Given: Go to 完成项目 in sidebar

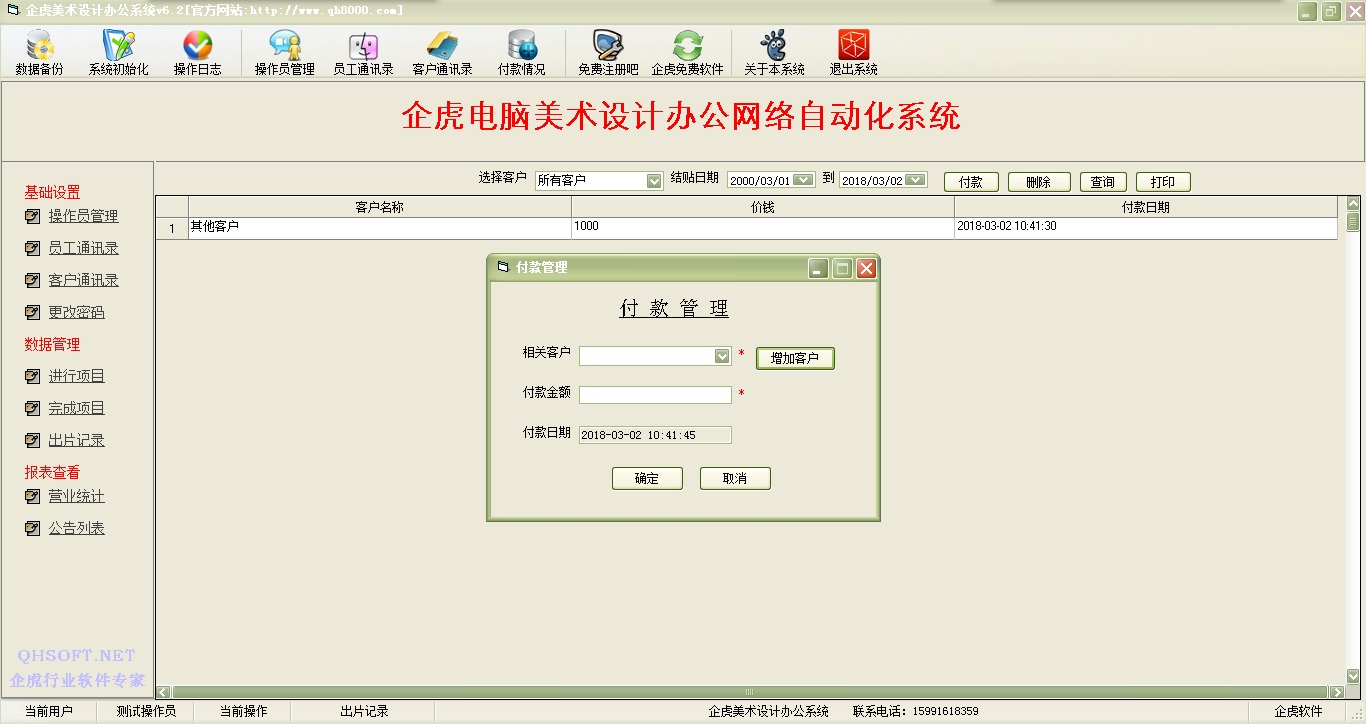Looking at the screenshot, I should tap(76, 408).
